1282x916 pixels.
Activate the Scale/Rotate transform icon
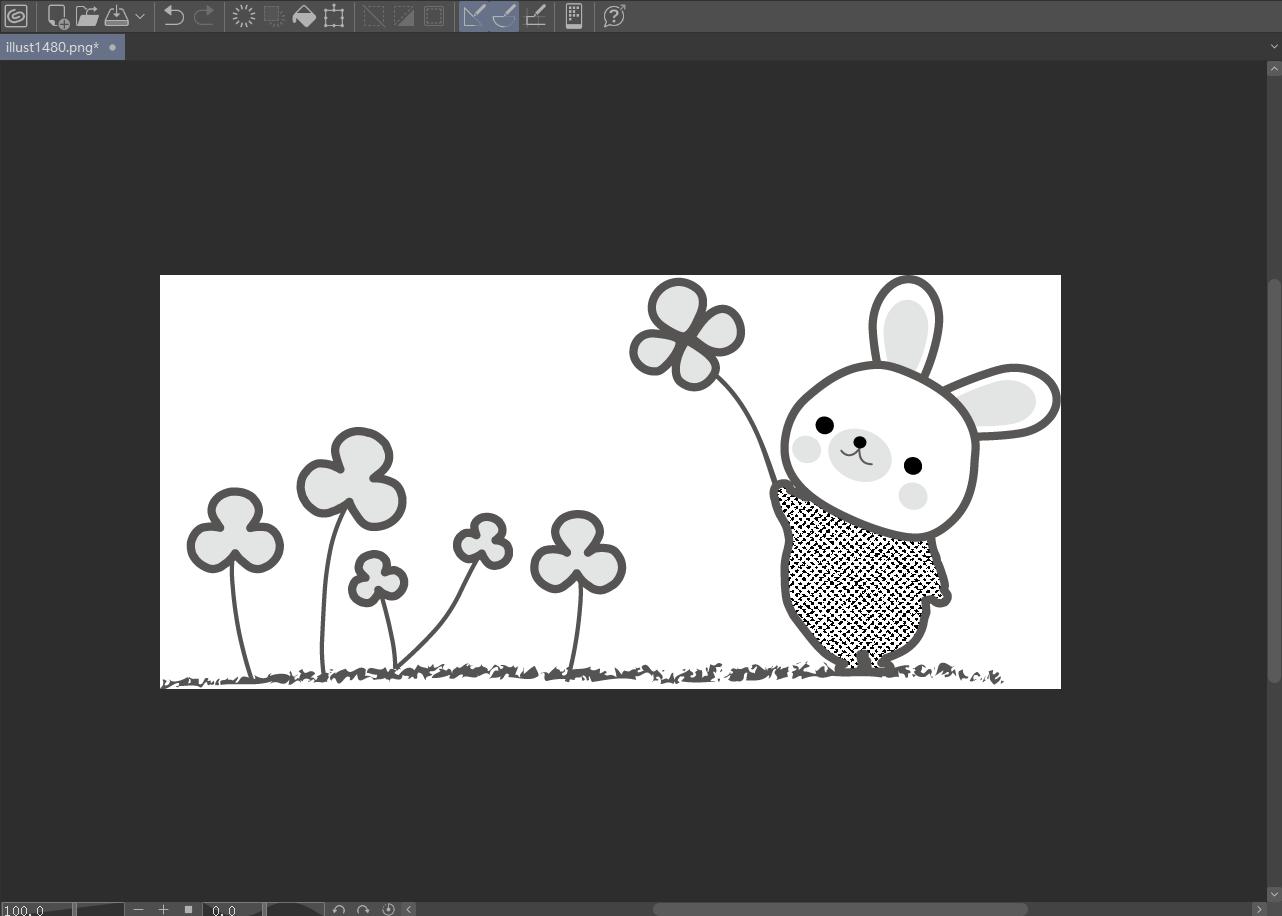pos(334,16)
